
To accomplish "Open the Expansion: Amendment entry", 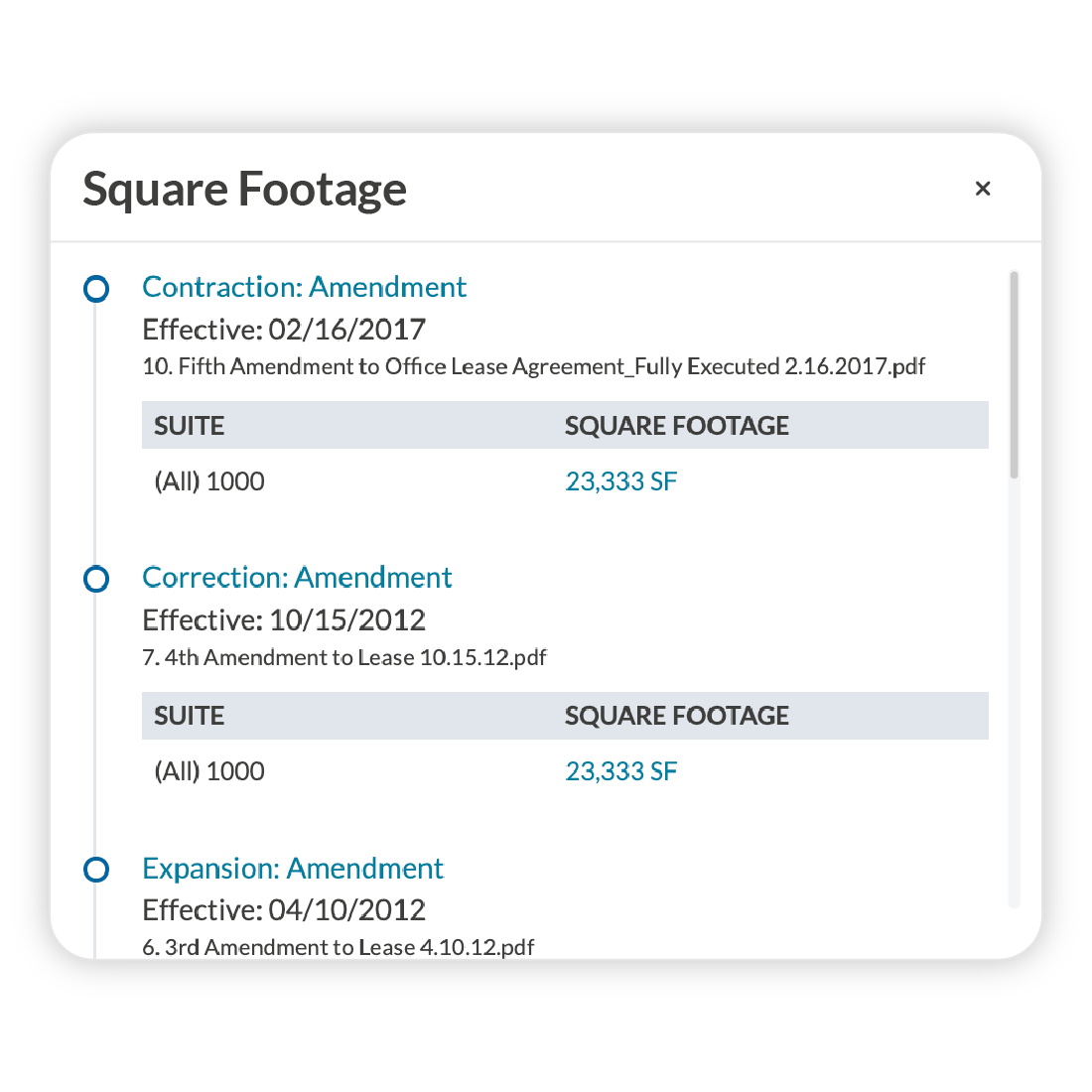I will pyautogui.click(x=293, y=869).
